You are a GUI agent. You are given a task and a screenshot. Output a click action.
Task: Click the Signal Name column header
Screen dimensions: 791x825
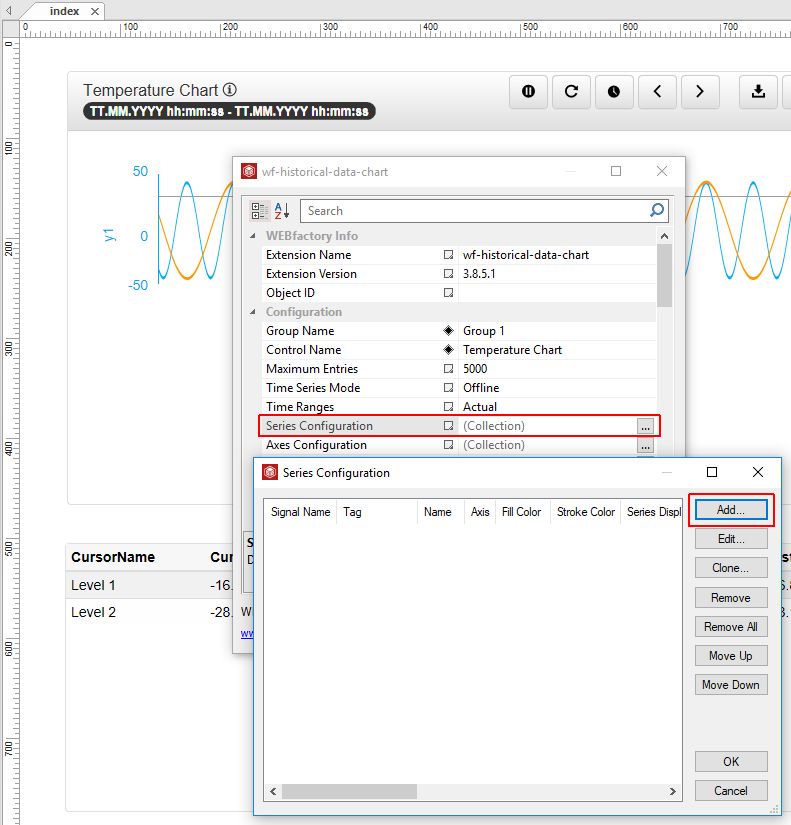click(301, 512)
